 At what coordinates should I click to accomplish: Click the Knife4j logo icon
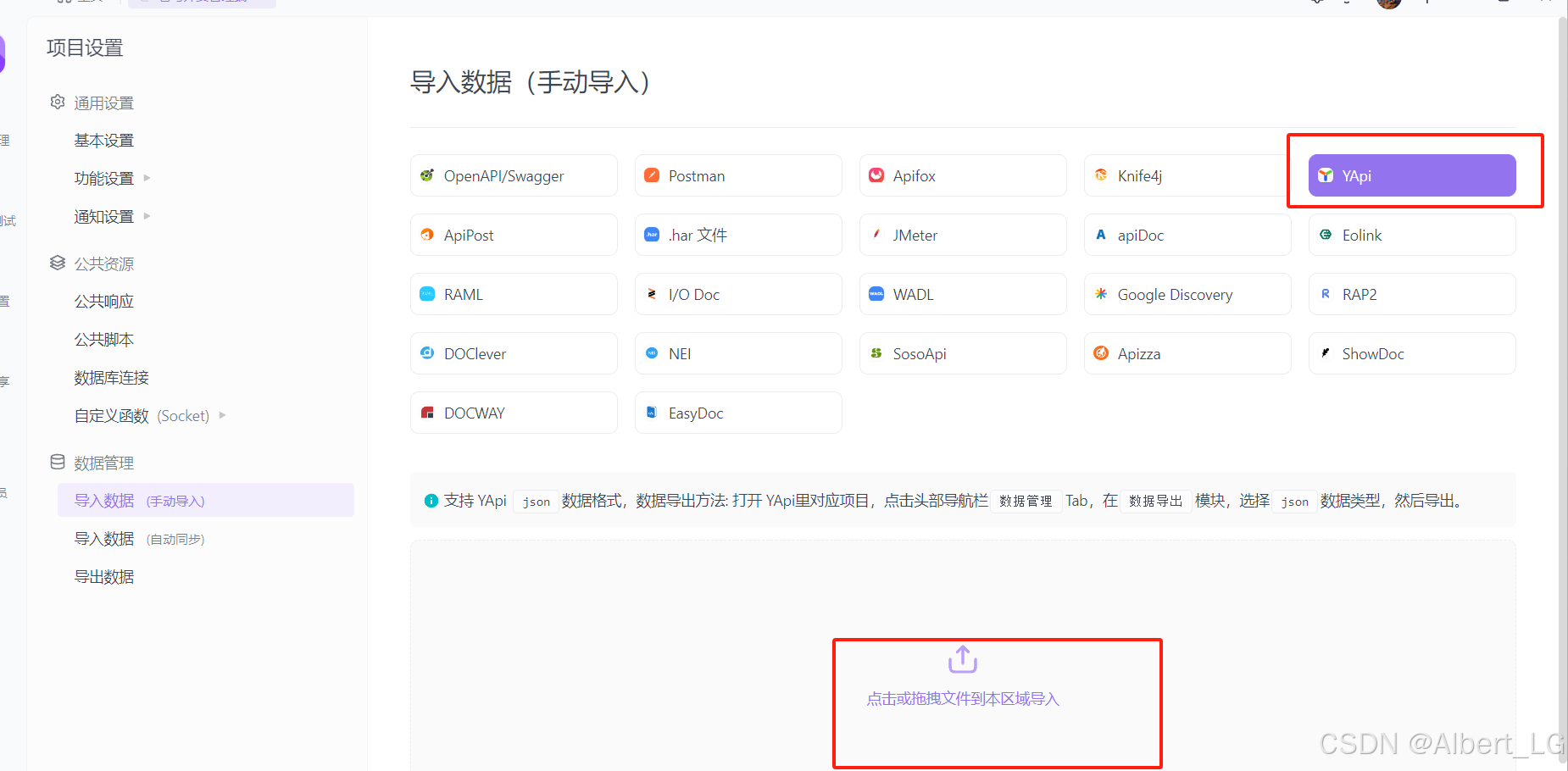[x=1101, y=175]
